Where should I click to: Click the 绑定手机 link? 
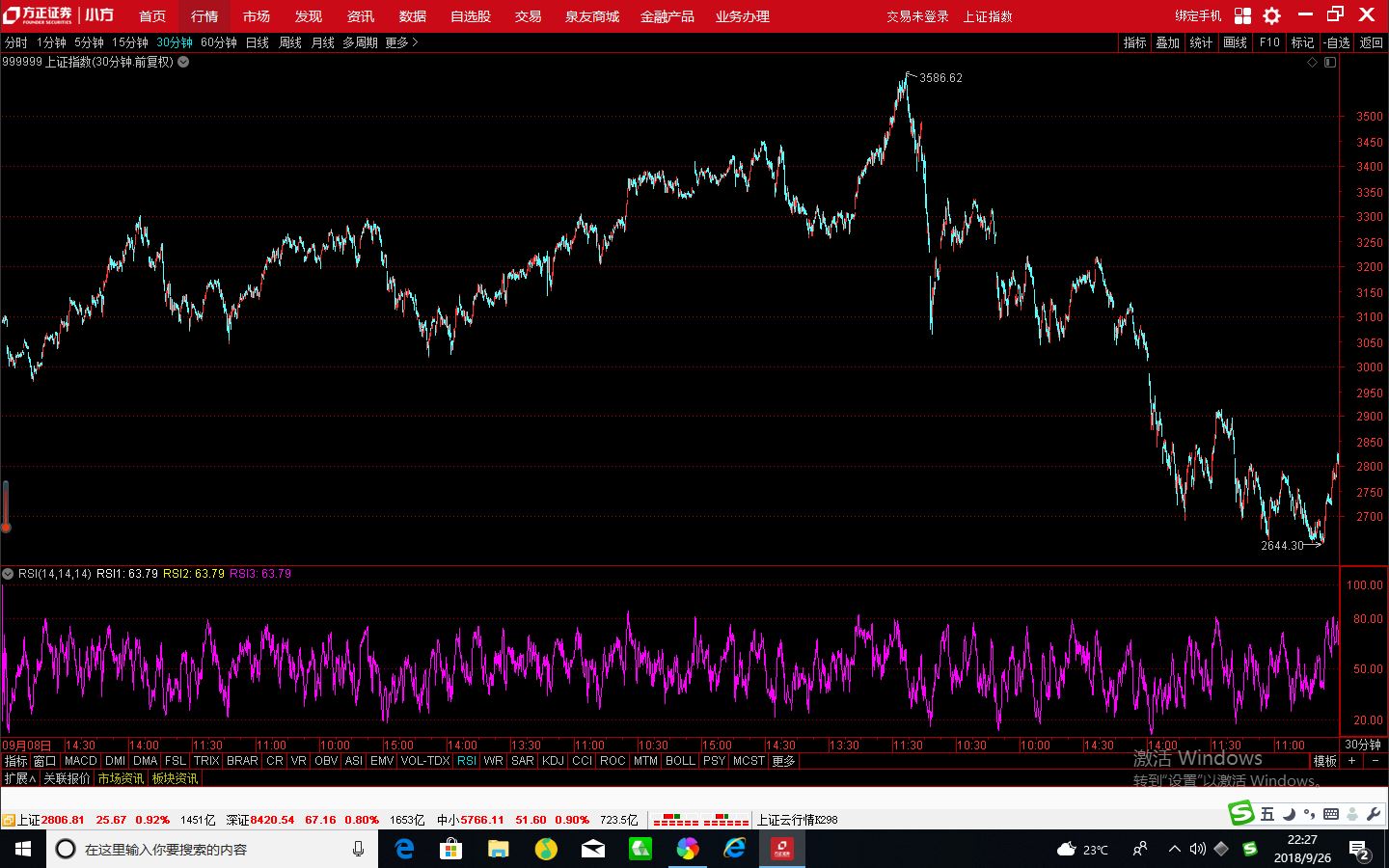(1198, 16)
